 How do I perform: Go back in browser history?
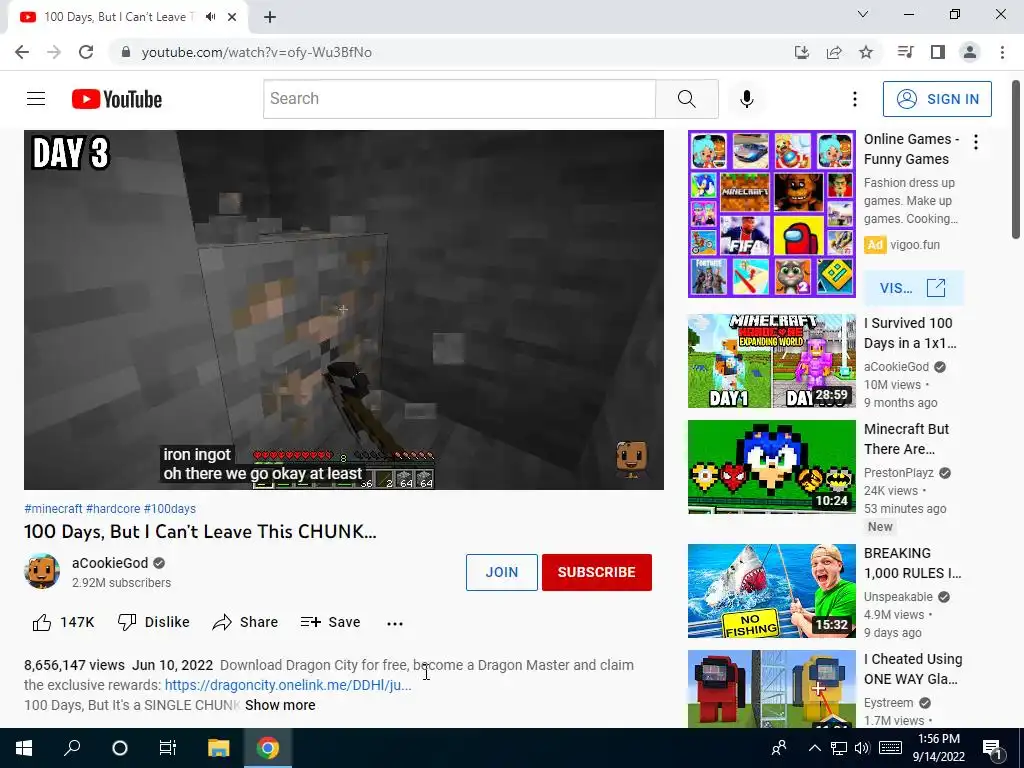(x=22, y=52)
